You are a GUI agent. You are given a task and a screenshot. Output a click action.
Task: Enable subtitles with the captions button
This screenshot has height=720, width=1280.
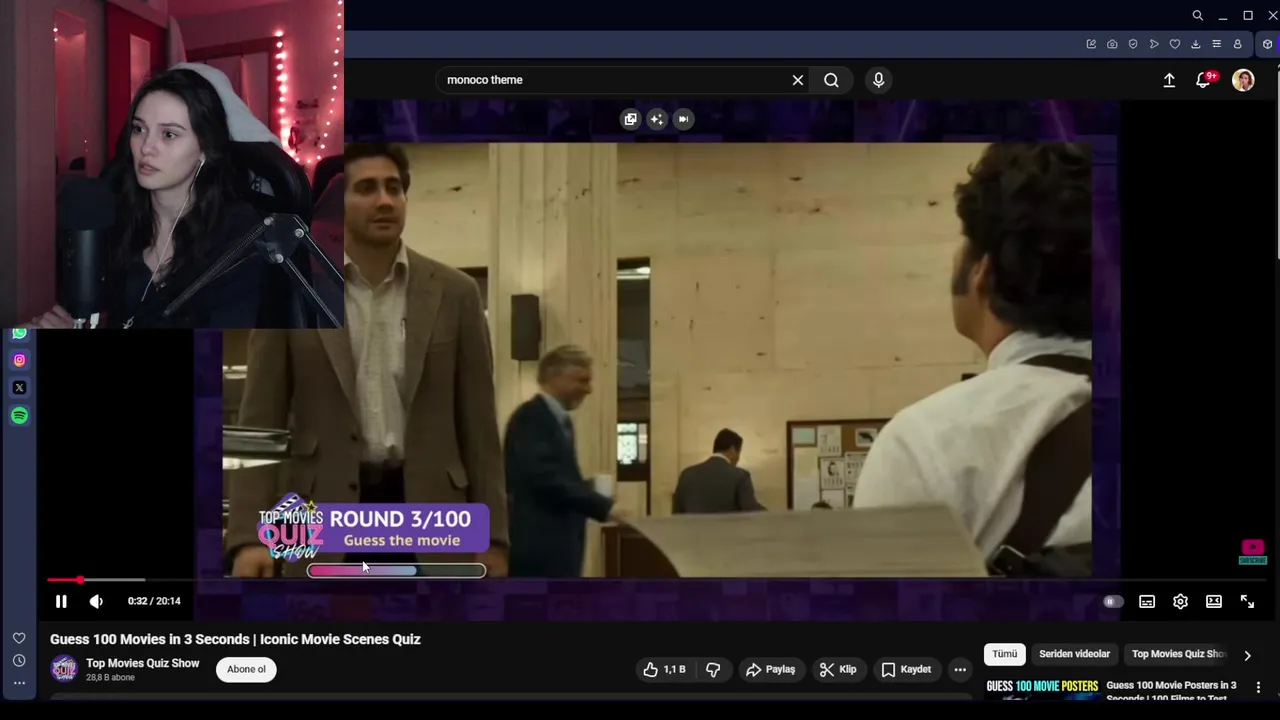coord(1147,601)
